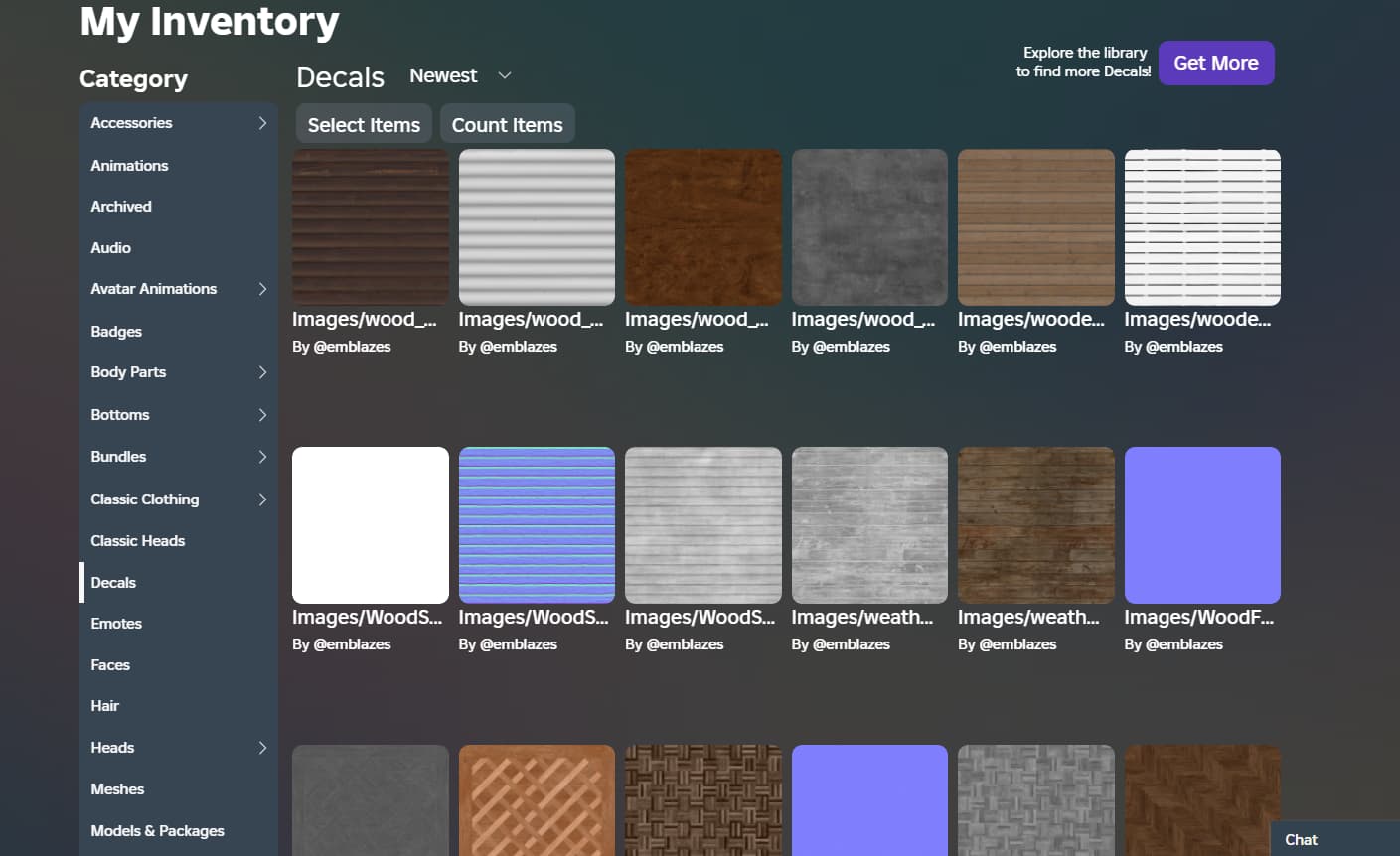The height and width of the screenshot is (856, 1400).
Task: Select the Classic Heads category
Action: coord(137,541)
